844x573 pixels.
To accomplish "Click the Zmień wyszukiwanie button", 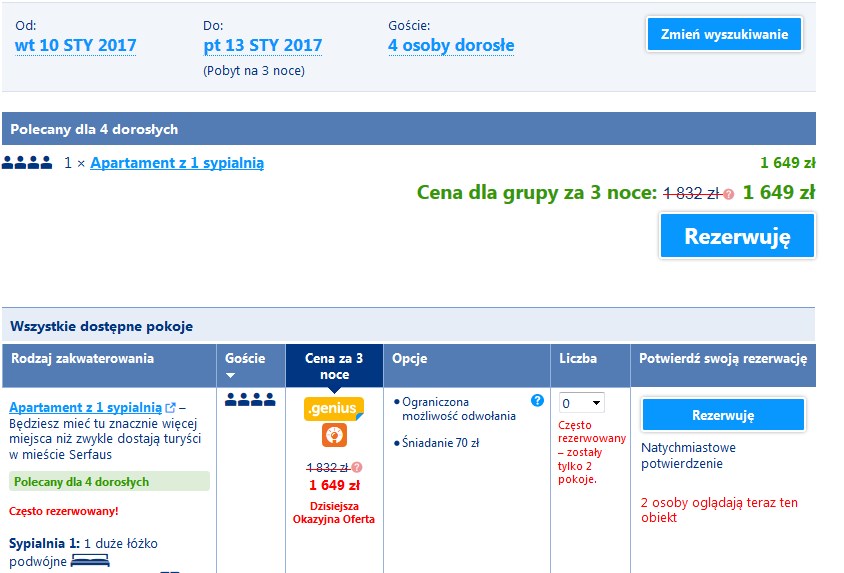I will click(x=724, y=34).
